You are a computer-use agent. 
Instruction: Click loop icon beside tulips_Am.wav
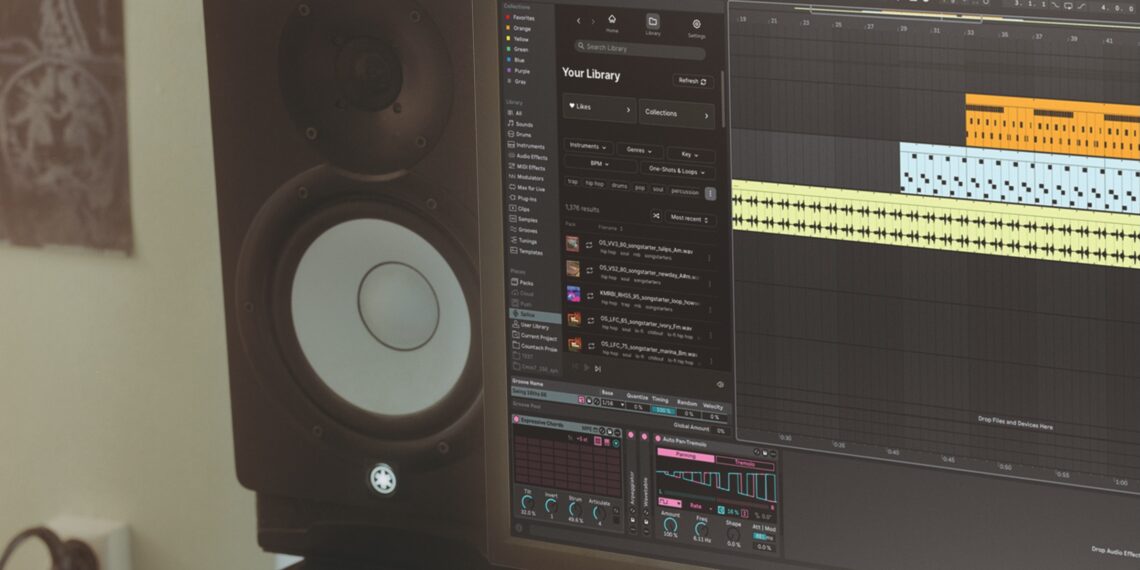click(590, 245)
